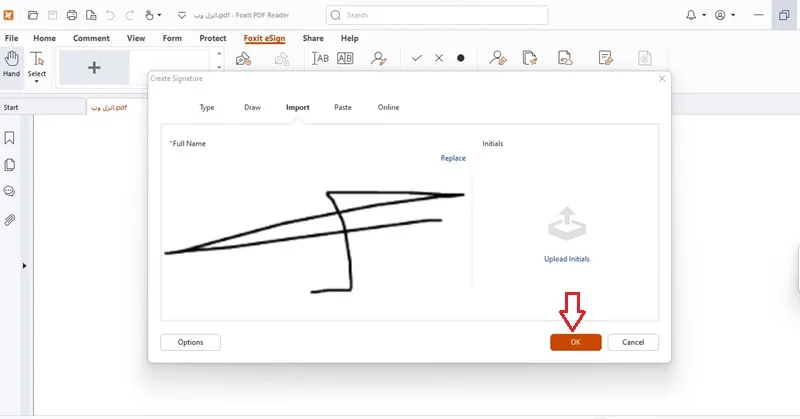Expand the left navigation panel arrow

(24, 266)
